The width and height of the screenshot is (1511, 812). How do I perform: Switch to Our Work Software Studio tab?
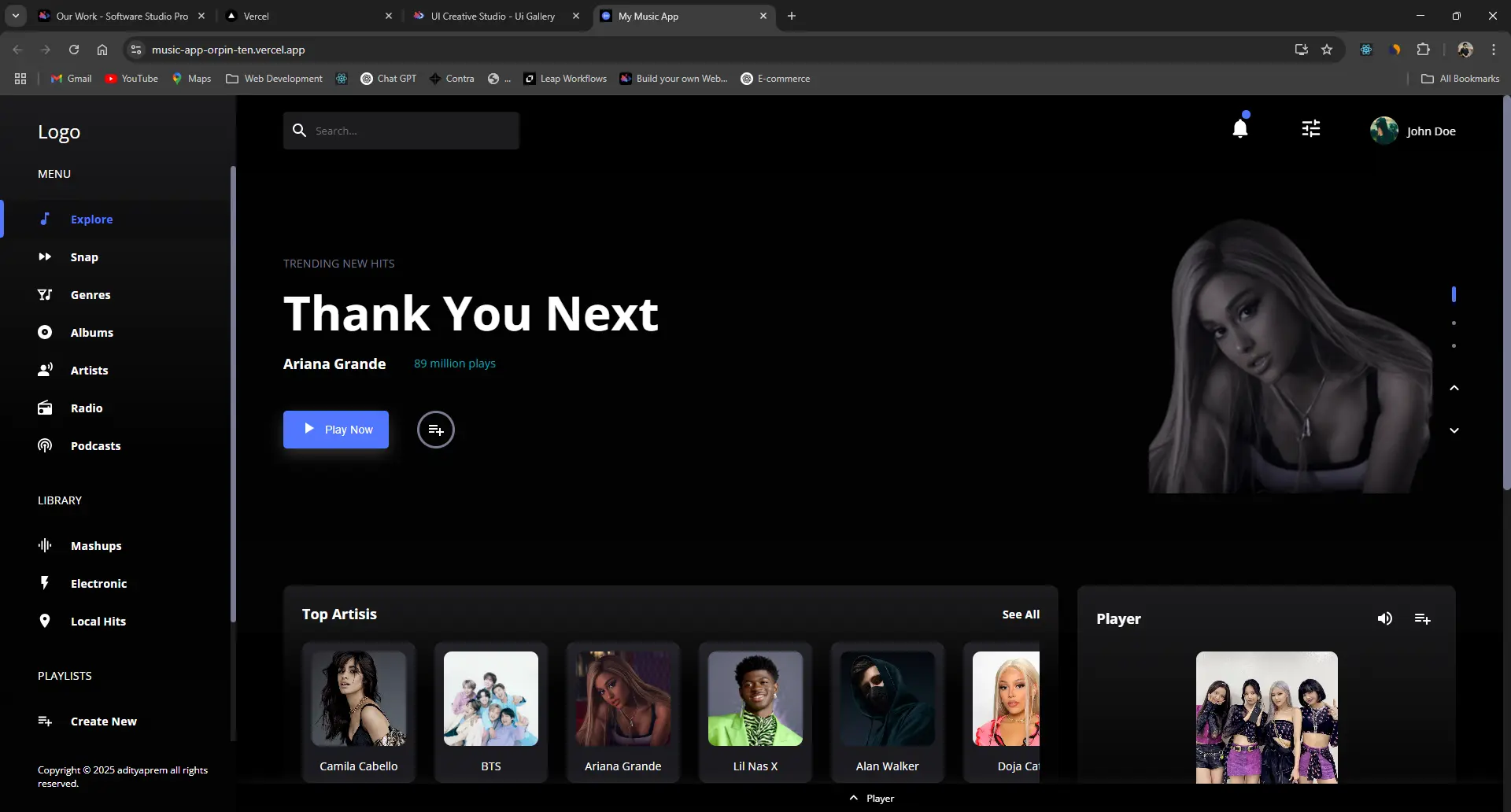pyautogui.click(x=121, y=16)
